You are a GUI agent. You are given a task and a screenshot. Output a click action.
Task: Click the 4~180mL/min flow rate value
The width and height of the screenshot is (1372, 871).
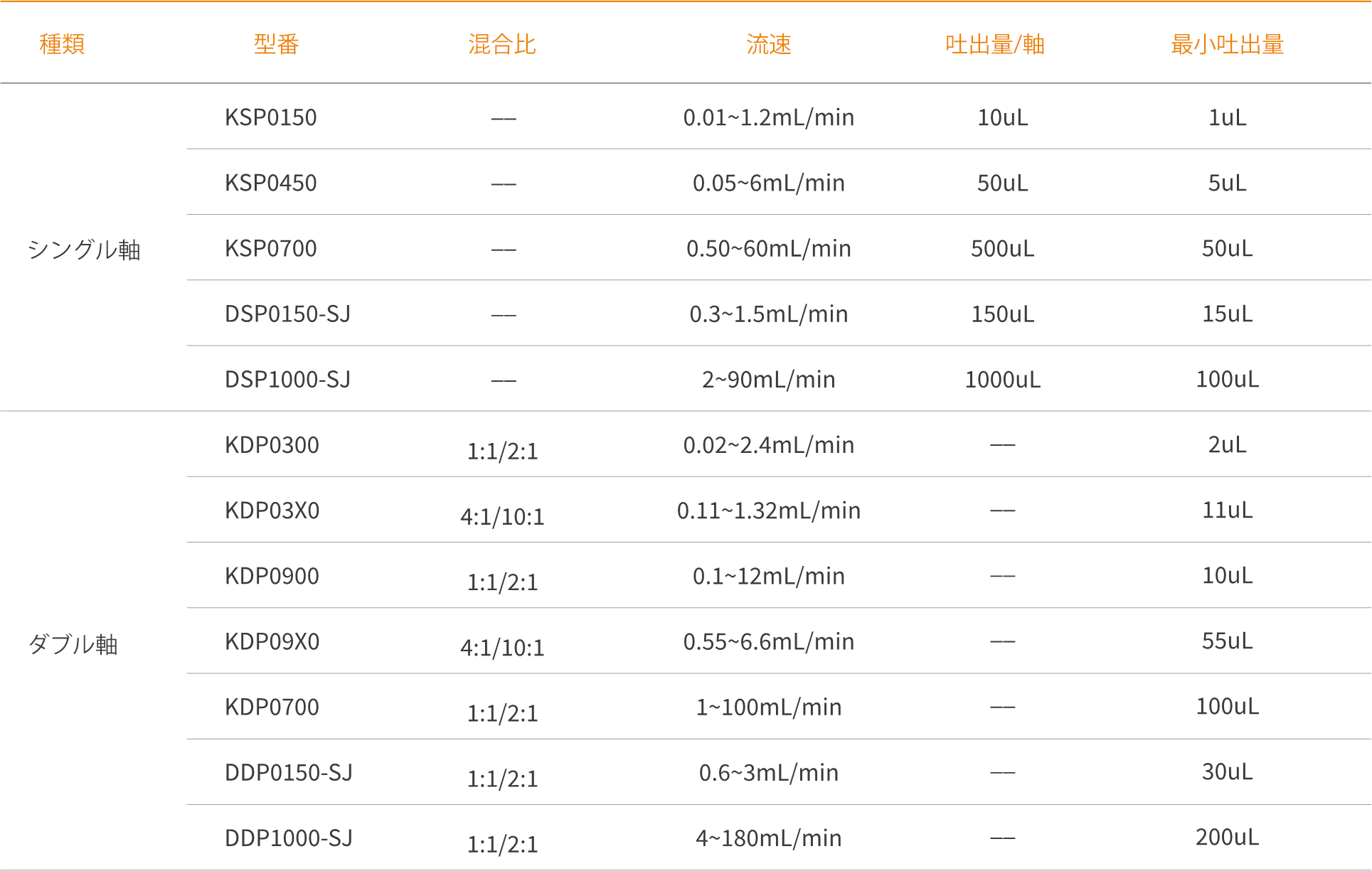coord(768,838)
